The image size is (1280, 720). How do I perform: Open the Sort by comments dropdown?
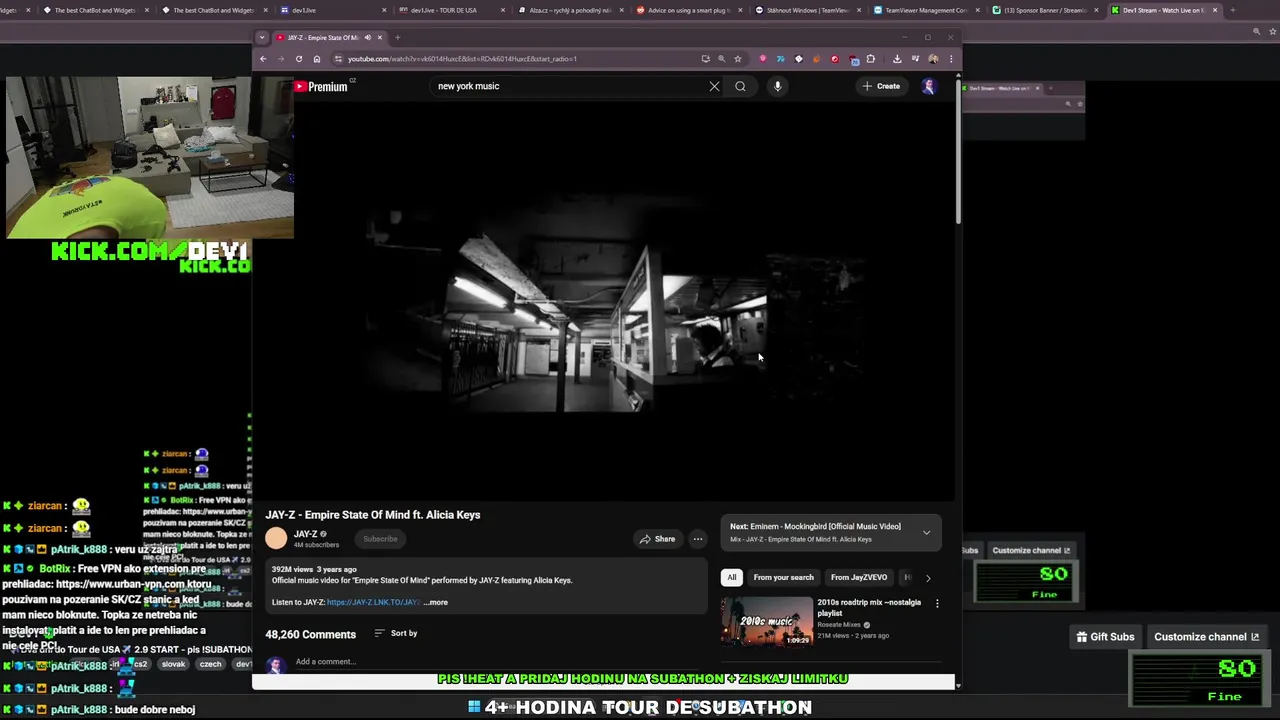(396, 633)
